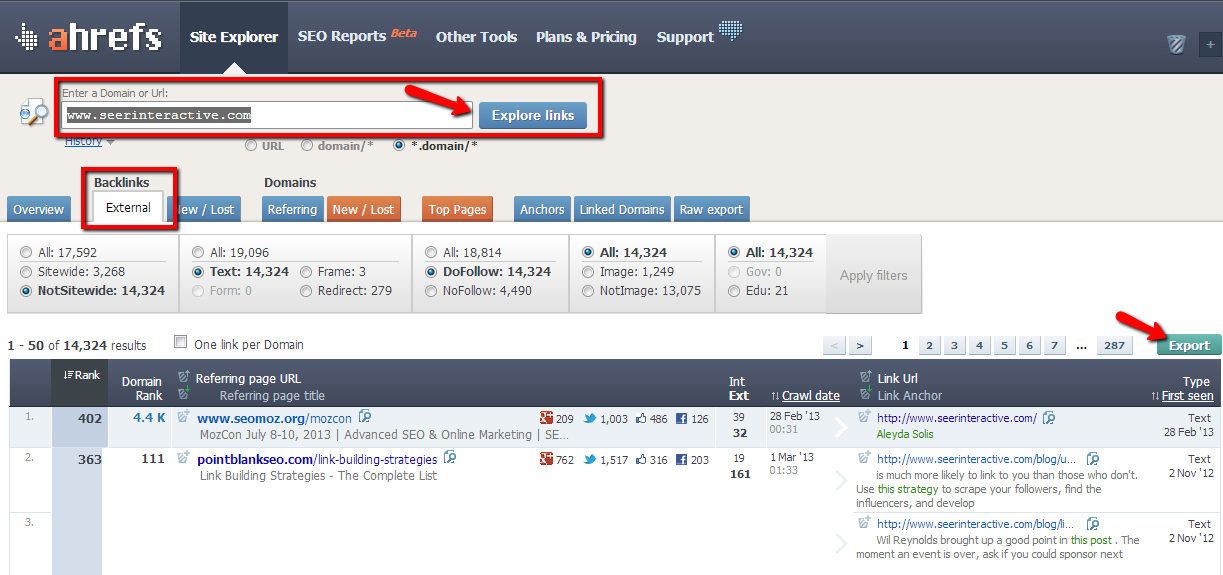1223x575 pixels.
Task: Click the ahrefs logo
Action: tap(88, 37)
